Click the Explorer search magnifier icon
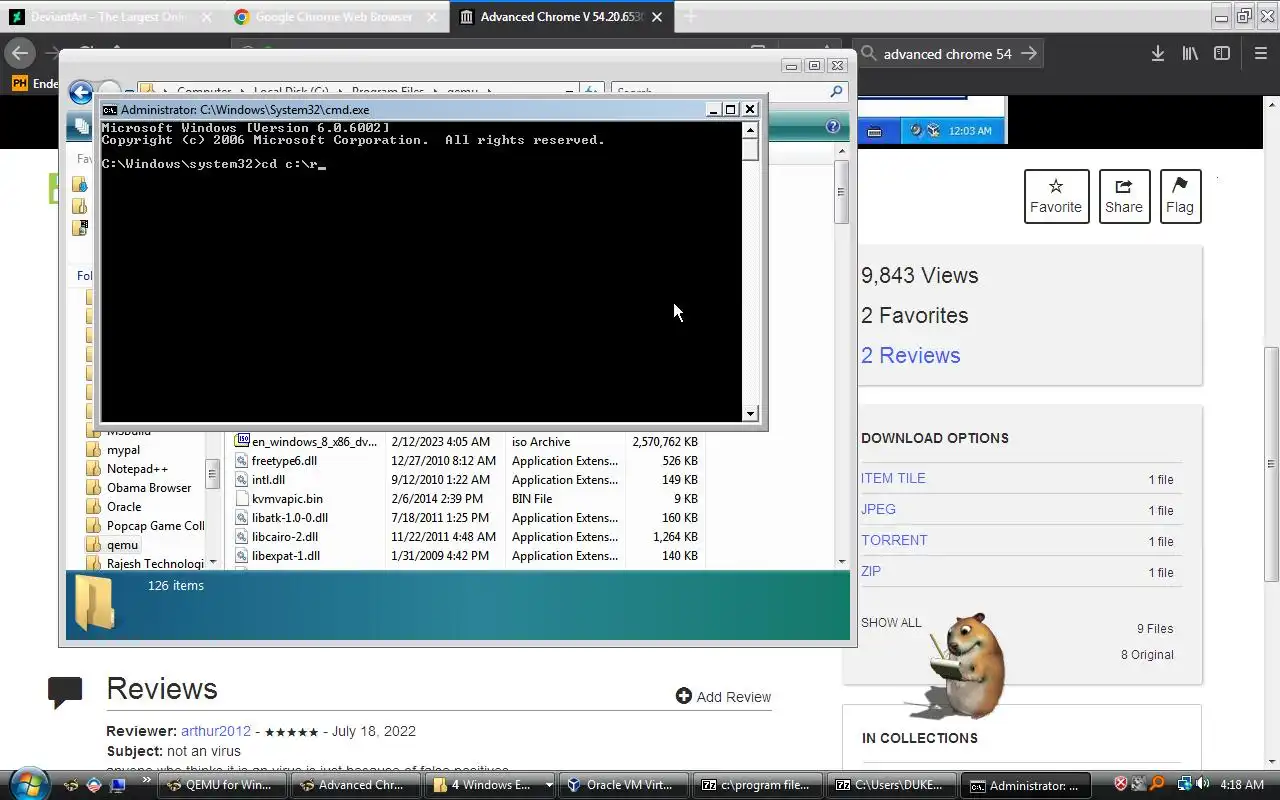This screenshot has height=800, width=1280. tap(837, 92)
